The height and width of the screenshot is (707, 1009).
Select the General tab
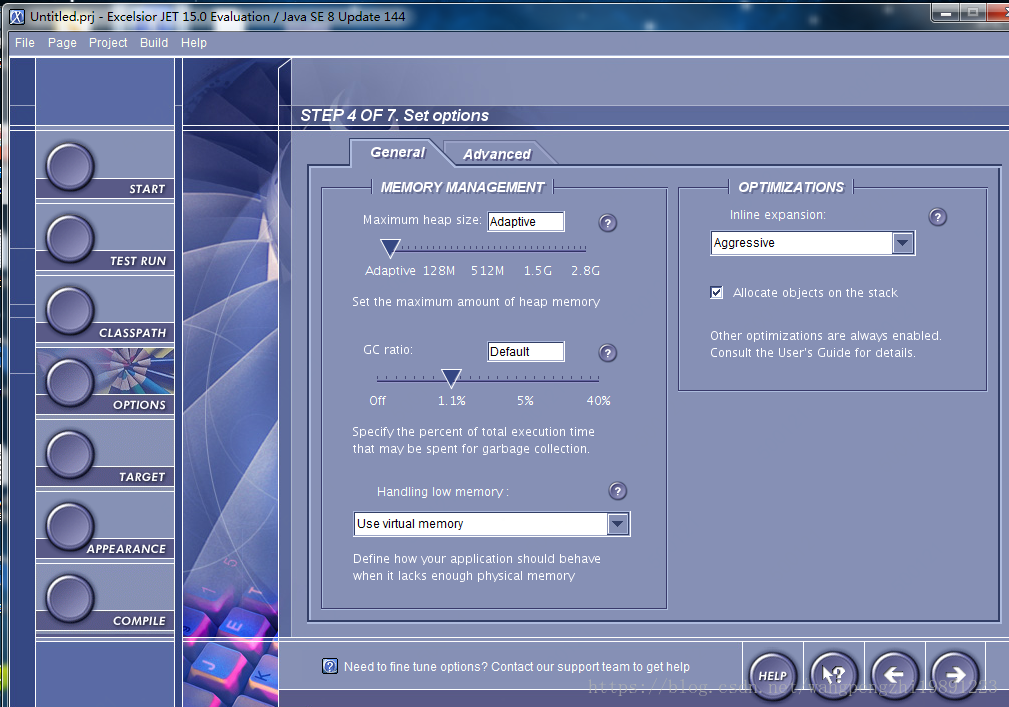397,152
